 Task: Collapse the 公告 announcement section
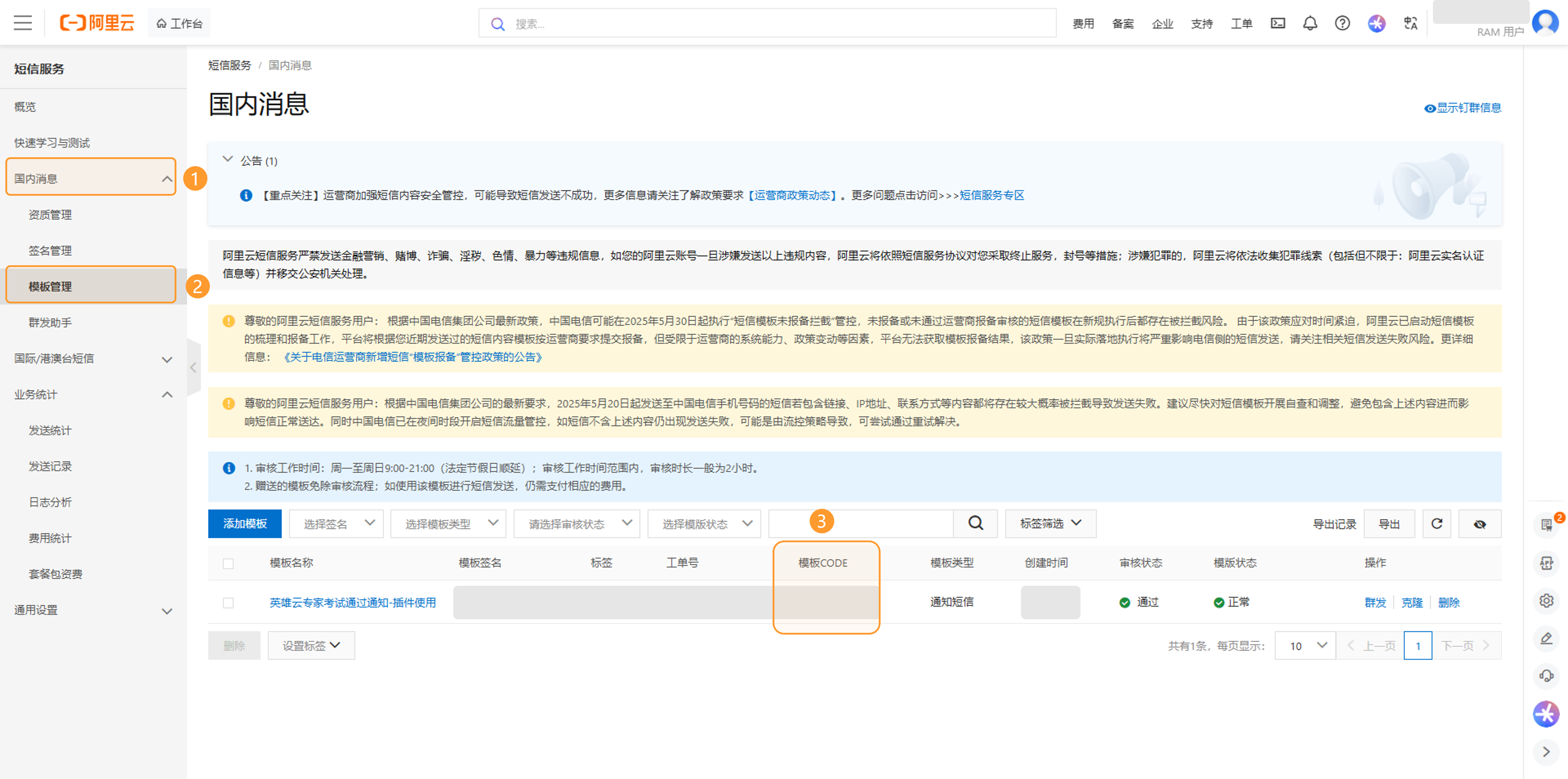228,160
